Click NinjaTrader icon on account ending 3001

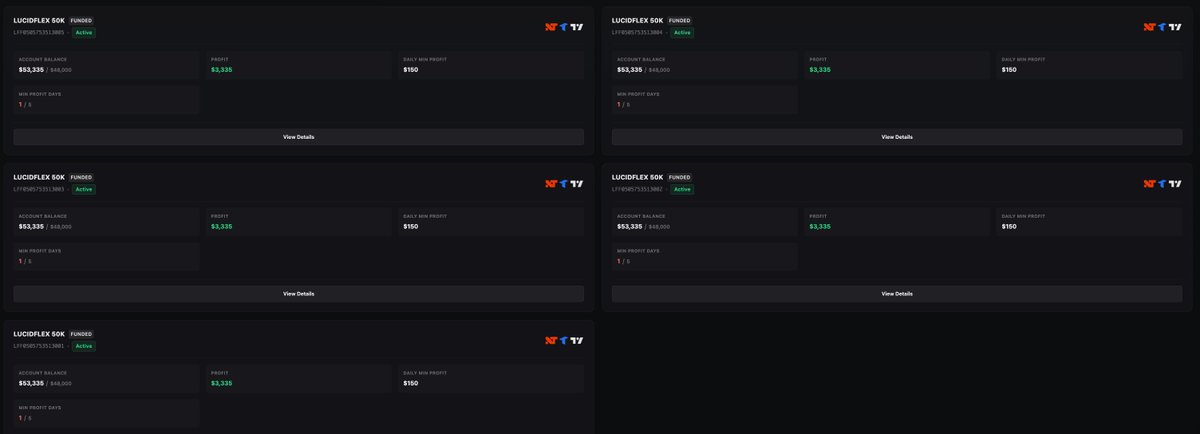click(x=551, y=340)
